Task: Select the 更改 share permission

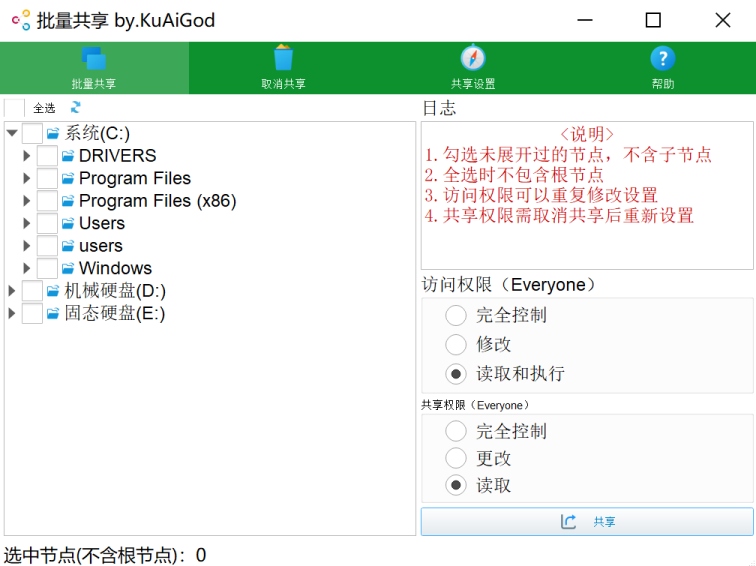Action: tap(478, 458)
